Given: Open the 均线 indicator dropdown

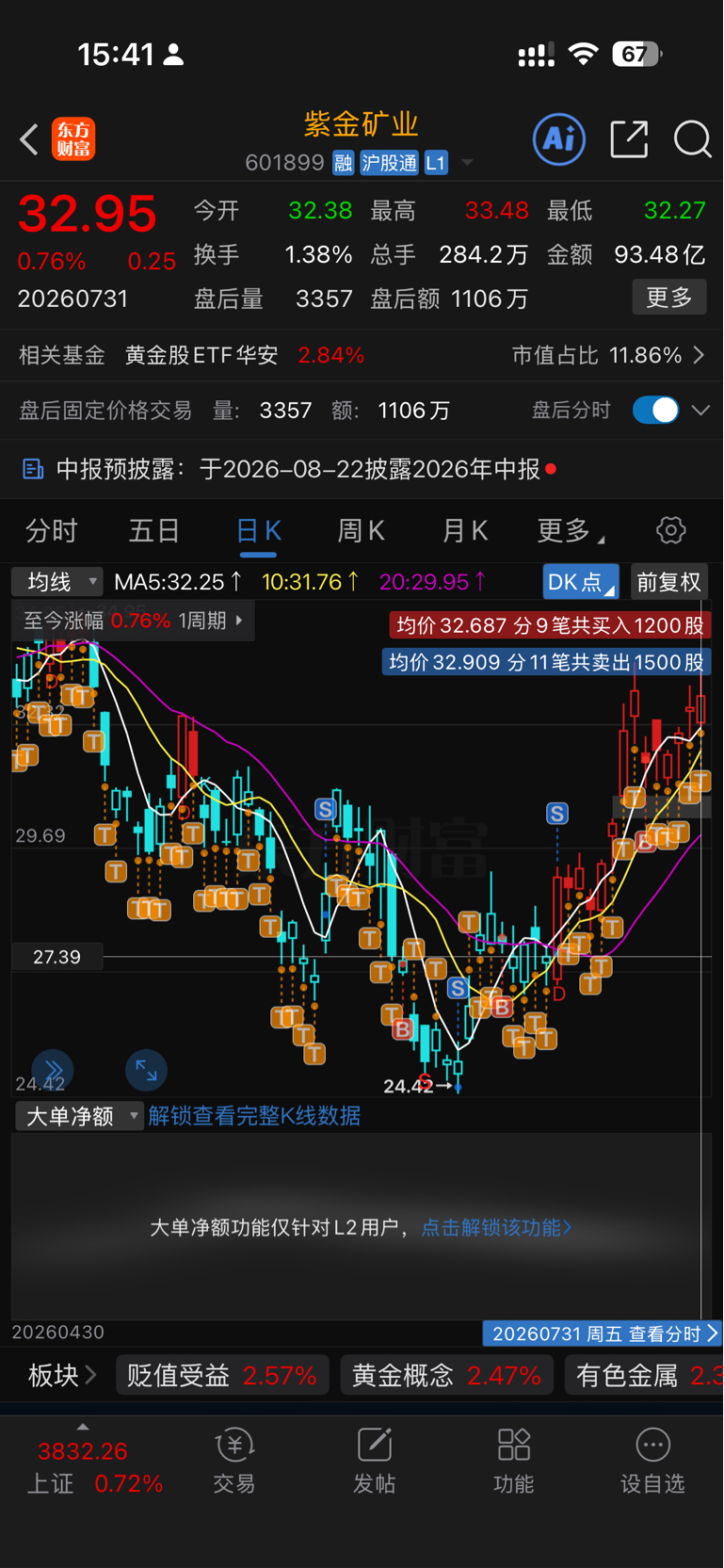Looking at the screenshot, I should pos(56,582).
